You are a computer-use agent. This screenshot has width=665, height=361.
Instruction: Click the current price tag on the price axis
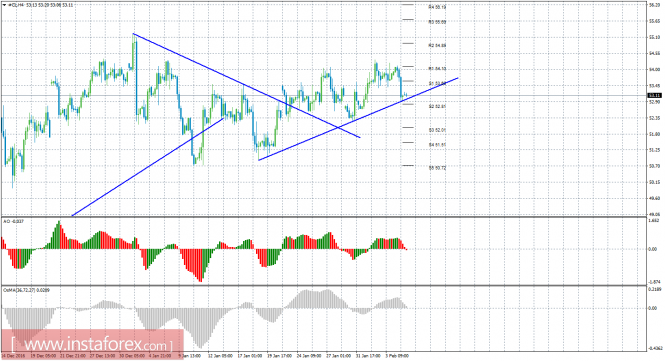tap(655, 95)
